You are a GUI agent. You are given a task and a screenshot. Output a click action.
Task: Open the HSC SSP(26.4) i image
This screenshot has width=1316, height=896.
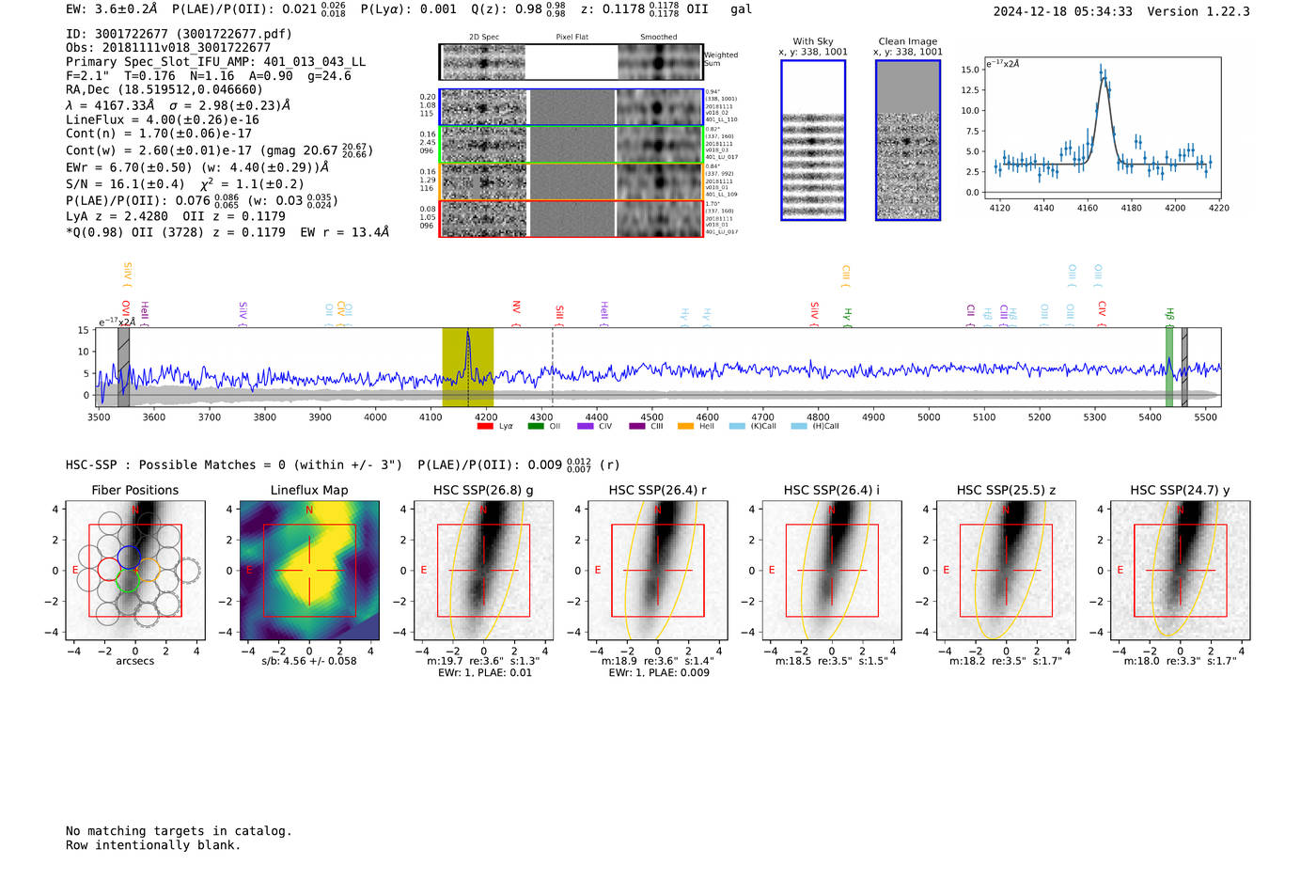coord(832,570)
